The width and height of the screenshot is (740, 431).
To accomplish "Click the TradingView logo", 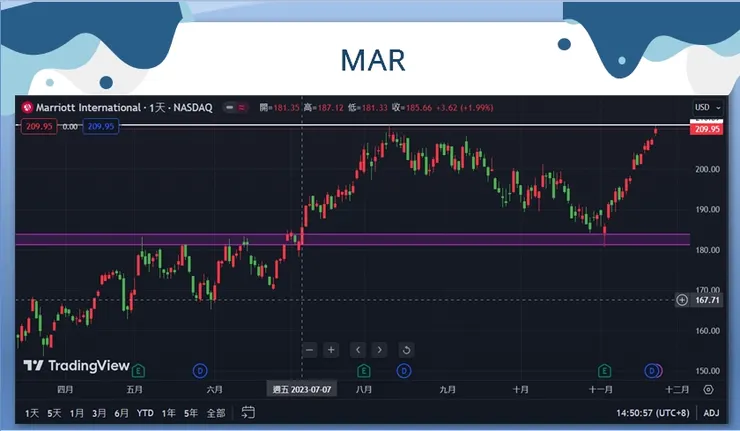I will (76, 365).
